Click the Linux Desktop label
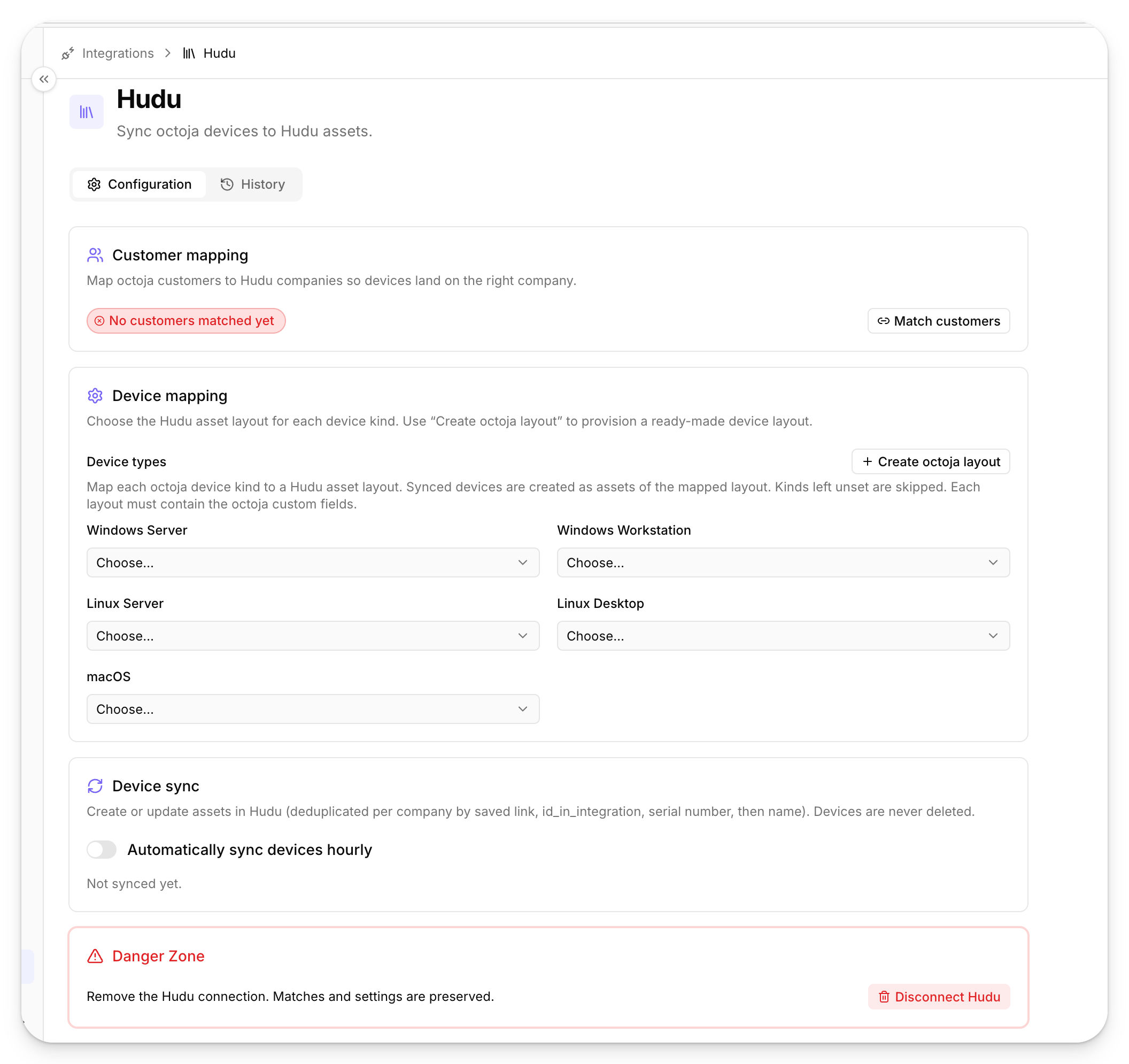The width and height of the screenshot is (1129, 1064). [600, 603]
